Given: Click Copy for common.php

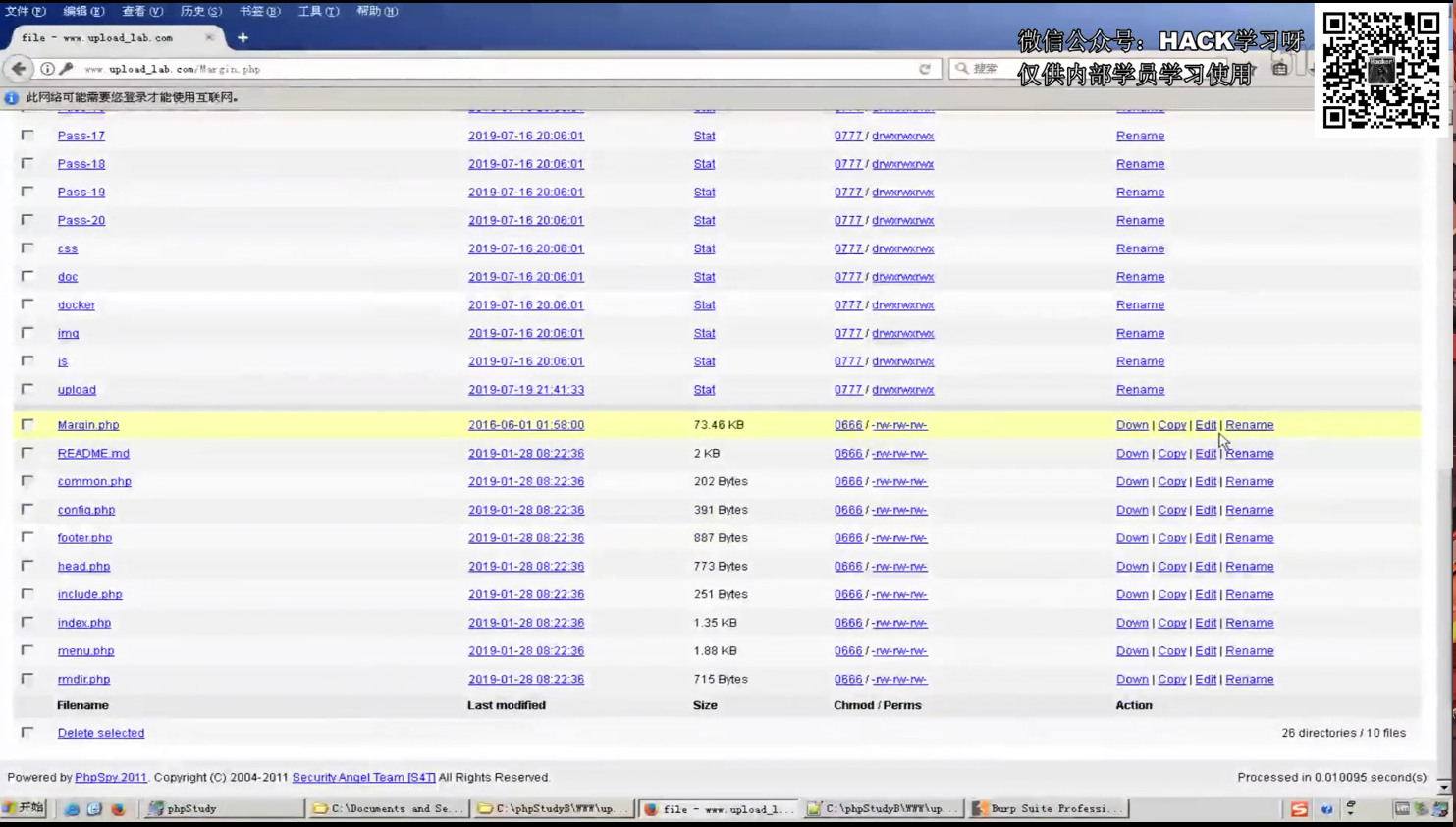Looking at the screenshot, I should 1171,481.
